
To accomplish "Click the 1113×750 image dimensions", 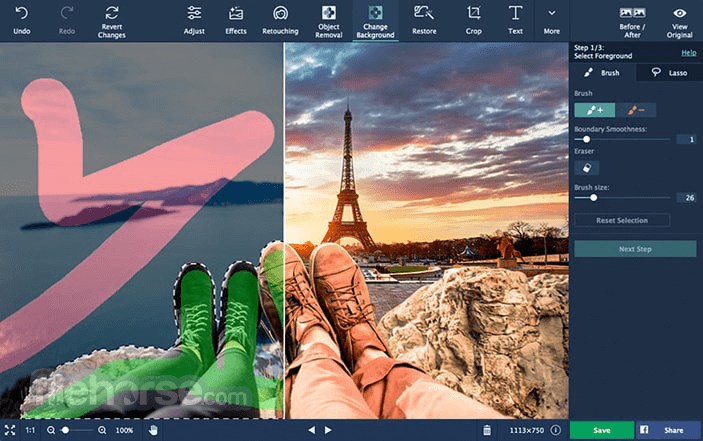I will pos(526,430).
